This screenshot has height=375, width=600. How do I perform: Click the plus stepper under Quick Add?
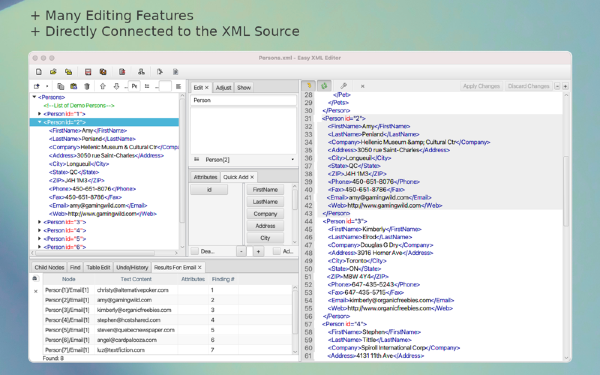[x=258, y=251]
